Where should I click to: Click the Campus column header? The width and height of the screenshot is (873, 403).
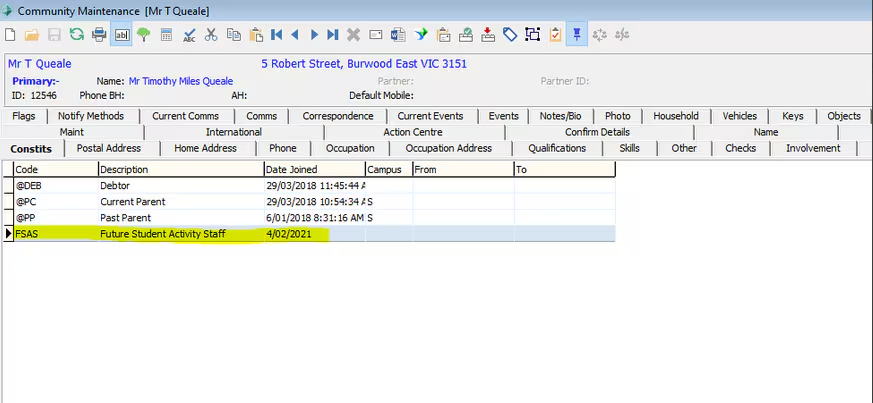pyautogui.click(x=389, y=169)
